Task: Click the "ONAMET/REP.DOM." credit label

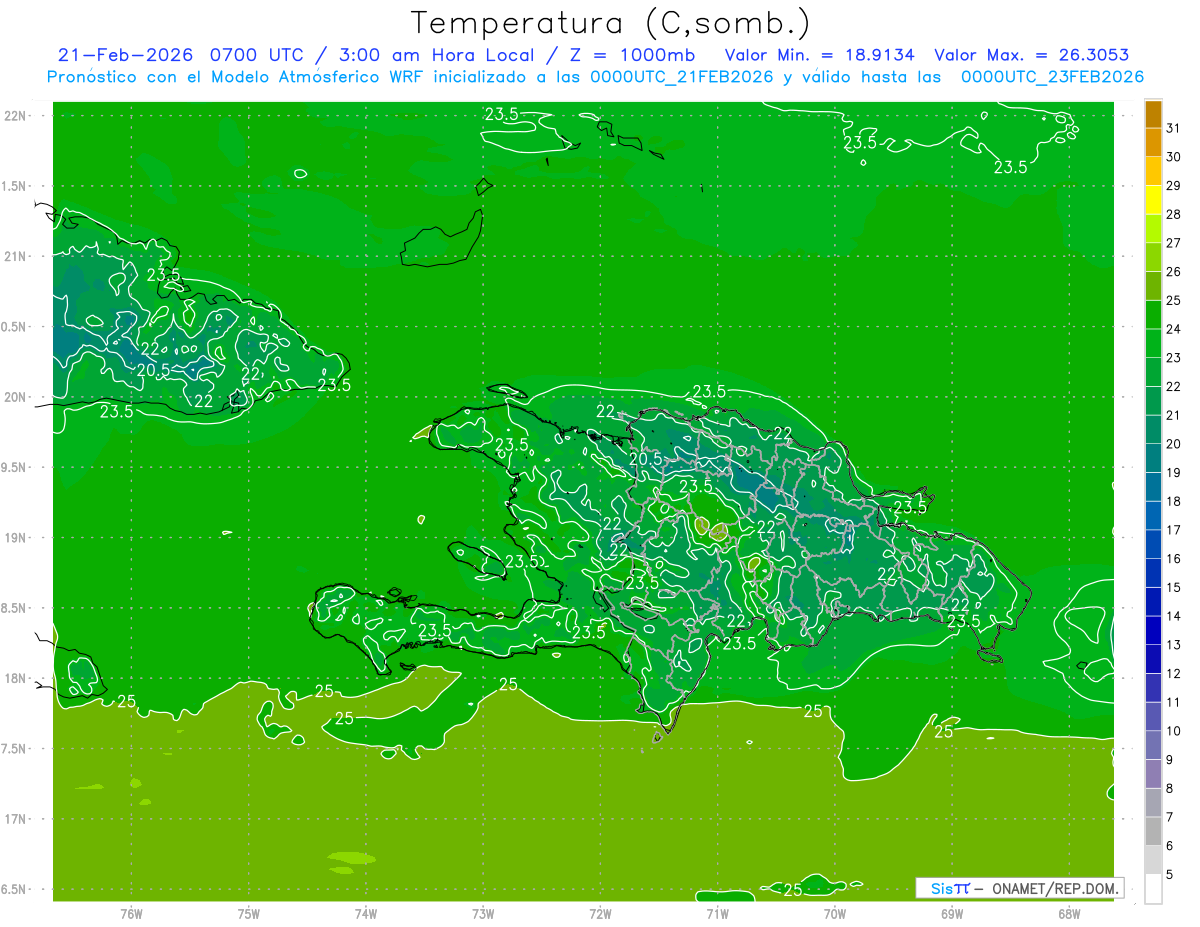Action: pyautogui.click(x=1054, y=888)
